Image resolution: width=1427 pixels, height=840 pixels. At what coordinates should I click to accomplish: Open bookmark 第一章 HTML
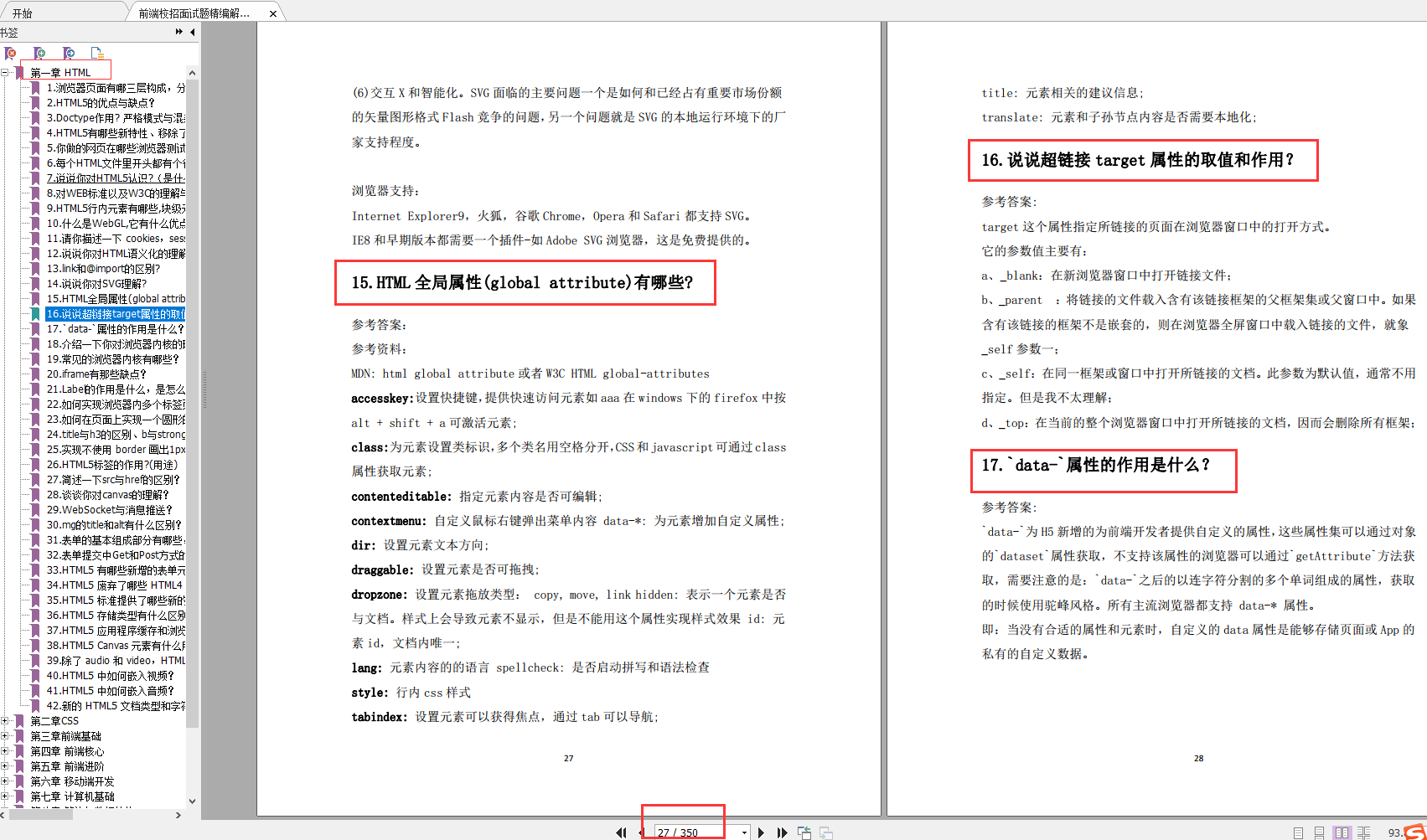click(x=60, y=73)
